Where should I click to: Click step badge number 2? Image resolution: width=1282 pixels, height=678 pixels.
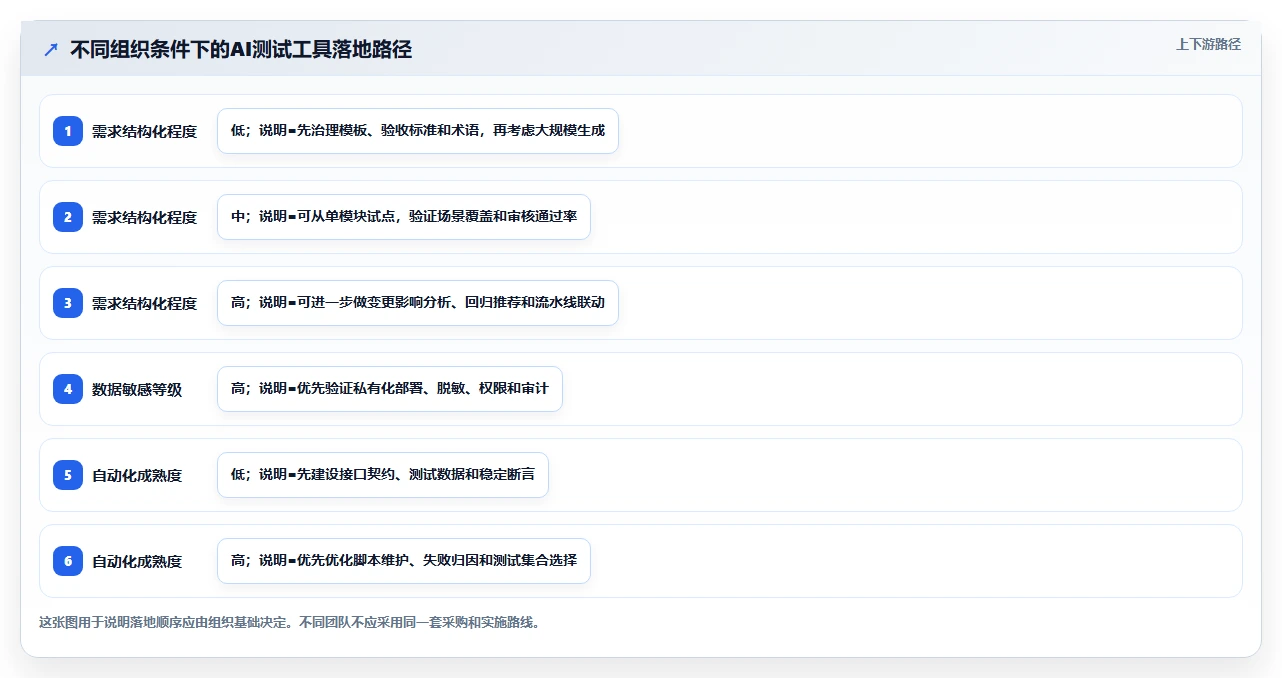[x=68, y=217]
